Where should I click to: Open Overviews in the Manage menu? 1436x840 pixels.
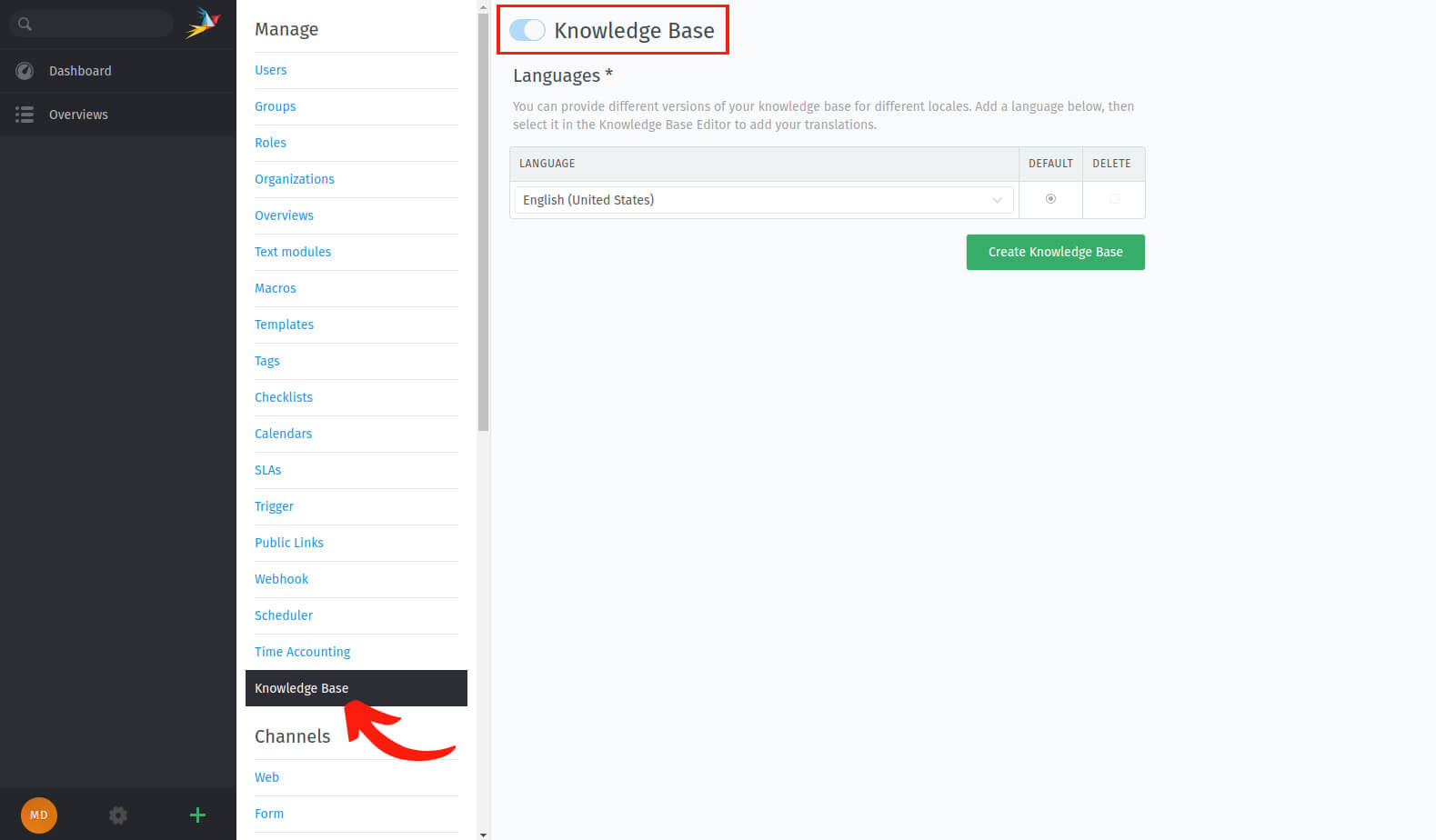tap(284, 215)
